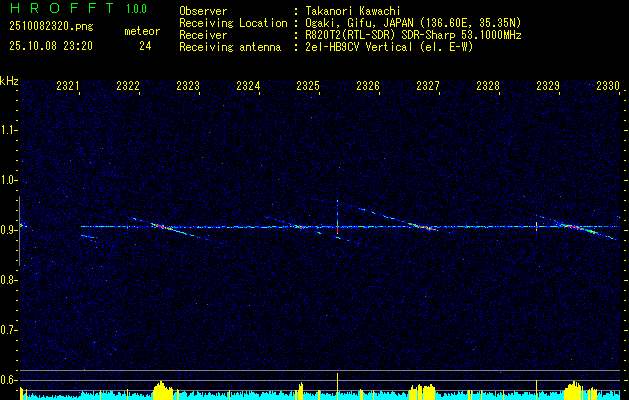The height and width of the screenshot is (400, 629).
Task: Click the 2321 time marker
Action: click(x=68, y=85)
